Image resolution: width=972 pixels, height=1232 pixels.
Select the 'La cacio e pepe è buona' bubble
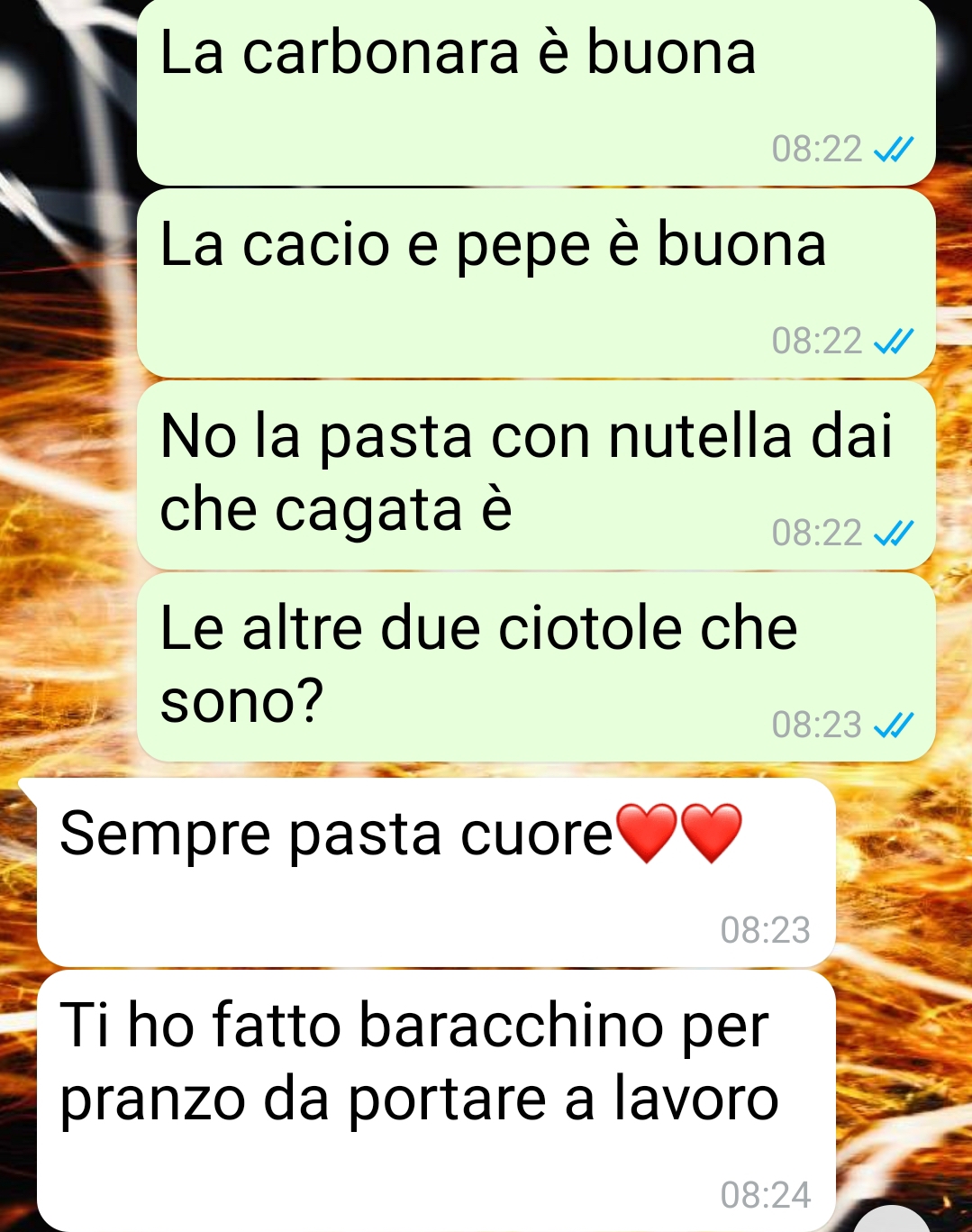tap(536, 283)
